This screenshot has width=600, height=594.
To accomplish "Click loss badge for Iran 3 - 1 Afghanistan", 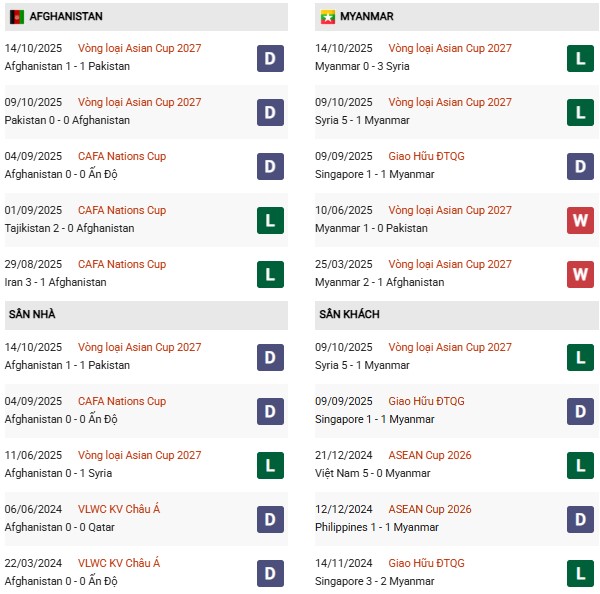I will click(x=269, y=274).
